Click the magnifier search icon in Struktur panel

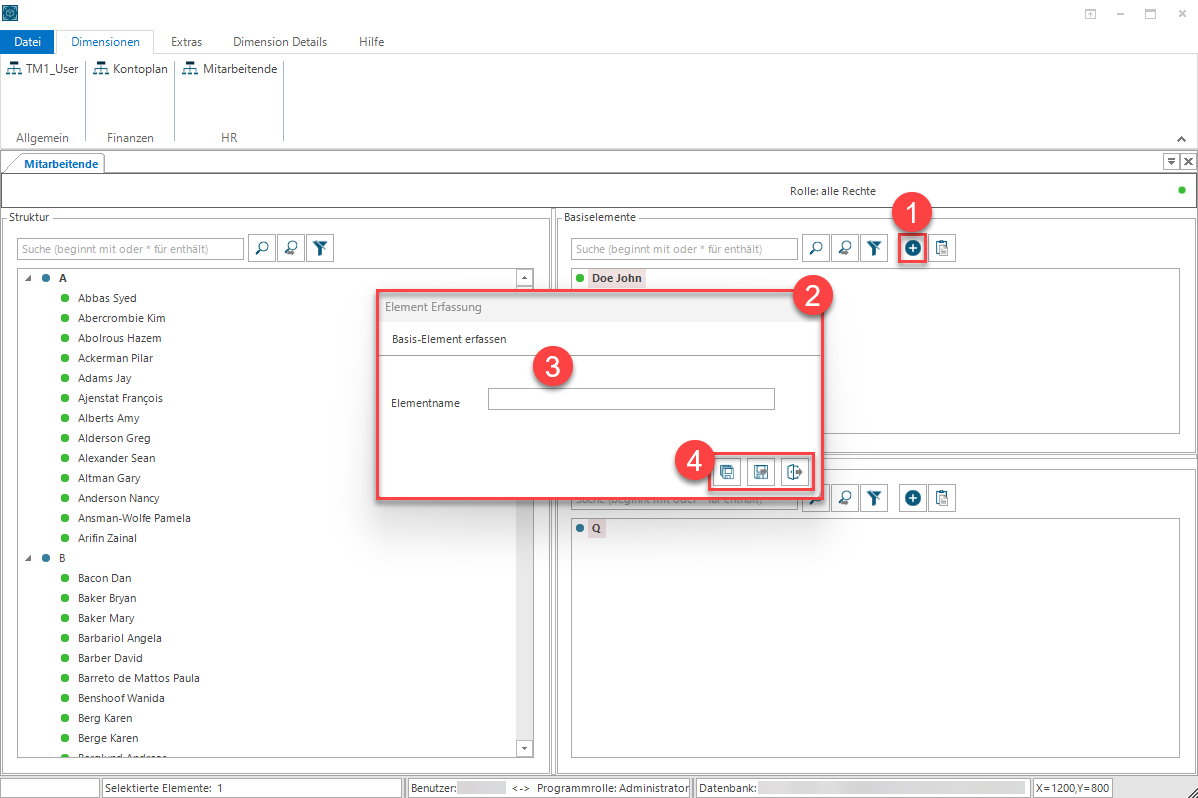pyautogui.click(x=262, y=248)
